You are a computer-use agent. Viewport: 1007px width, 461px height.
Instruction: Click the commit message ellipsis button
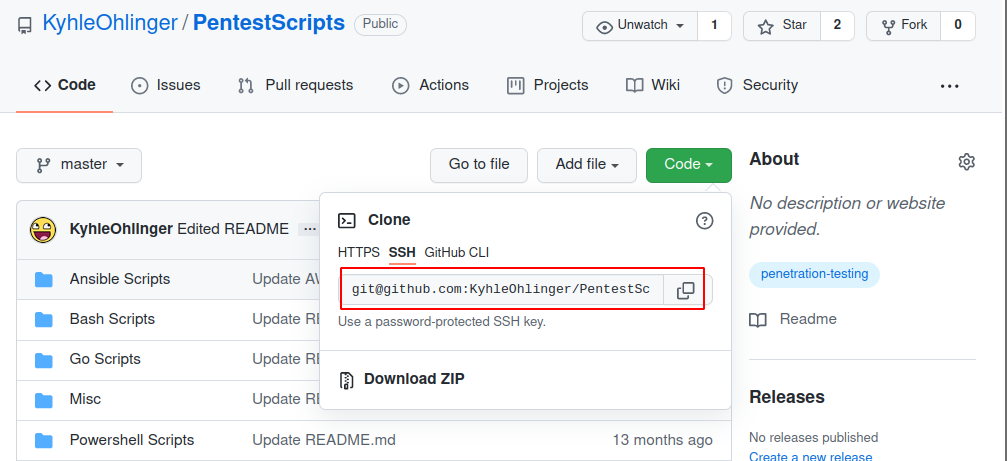(309, 229)
